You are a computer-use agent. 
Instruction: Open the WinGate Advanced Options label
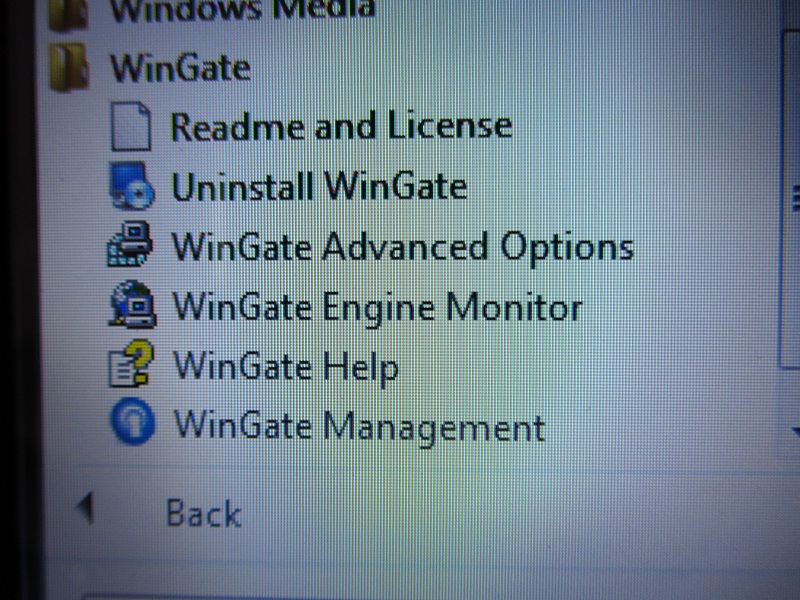tap(403, 248)
